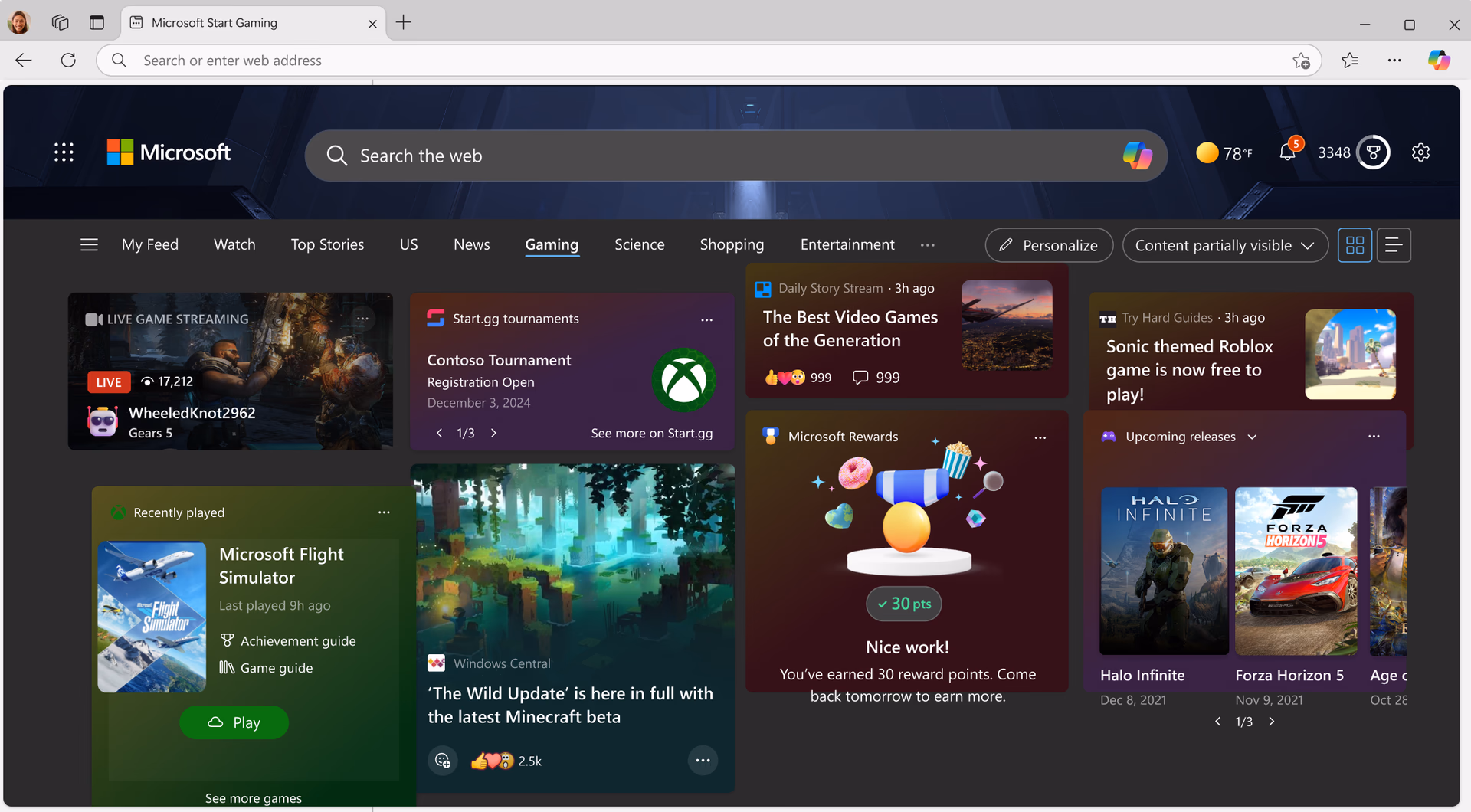Viewport: 1471px width, 812px height.
Task: Open browser Favorites star icon
Action: tap(1350, 61)
